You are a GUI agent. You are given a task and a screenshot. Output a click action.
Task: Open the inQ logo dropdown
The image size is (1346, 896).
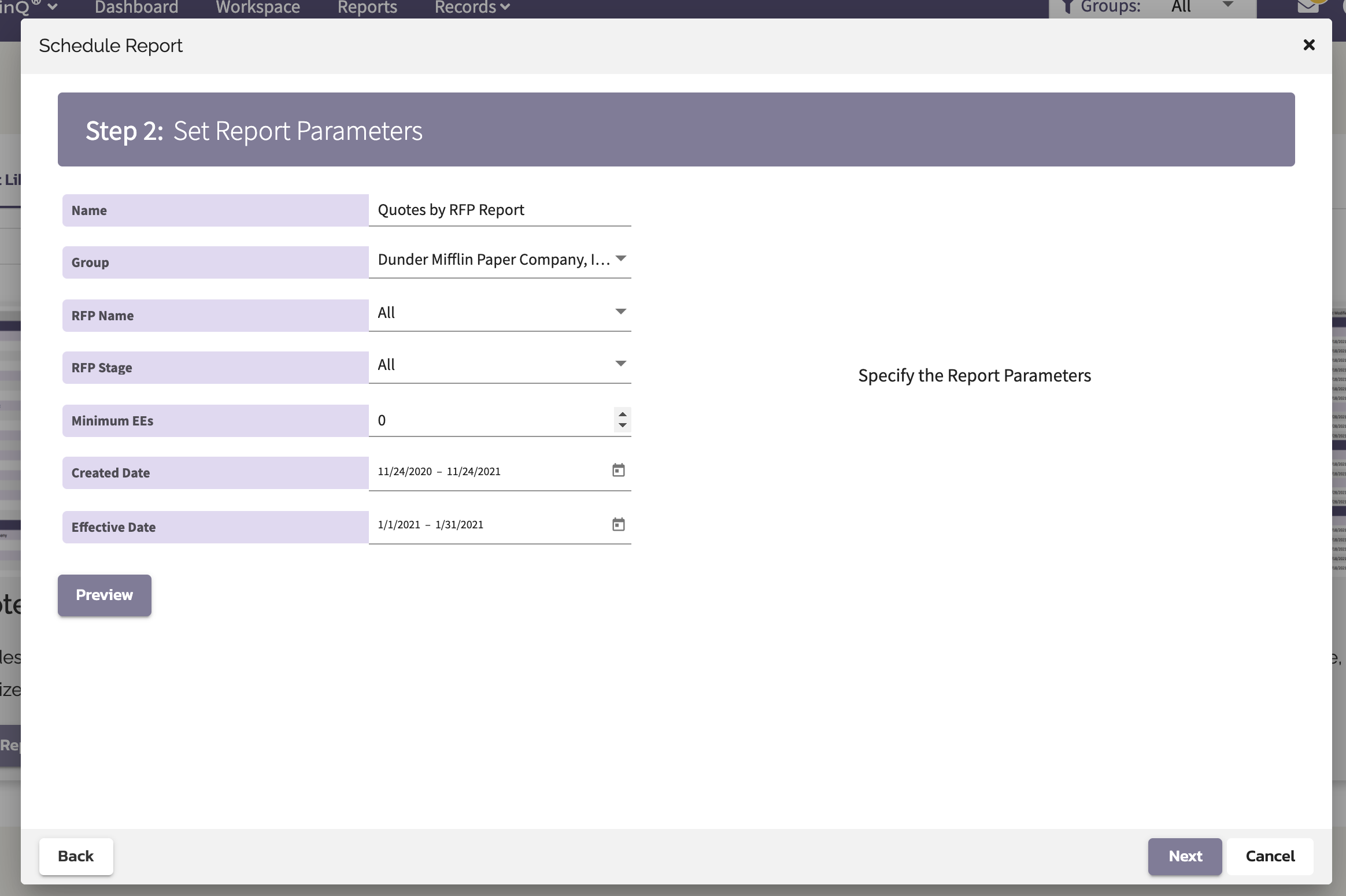[28, 7]
